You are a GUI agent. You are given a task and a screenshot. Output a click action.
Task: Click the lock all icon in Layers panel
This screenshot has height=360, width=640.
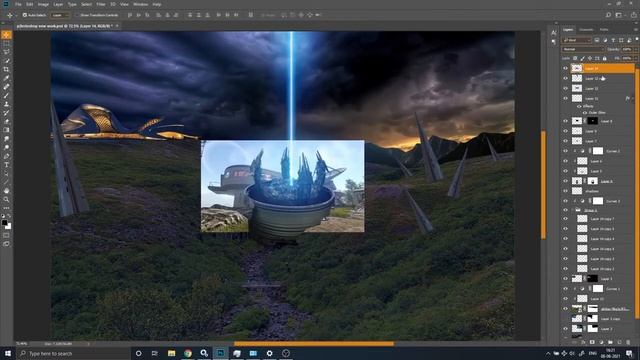604,58
